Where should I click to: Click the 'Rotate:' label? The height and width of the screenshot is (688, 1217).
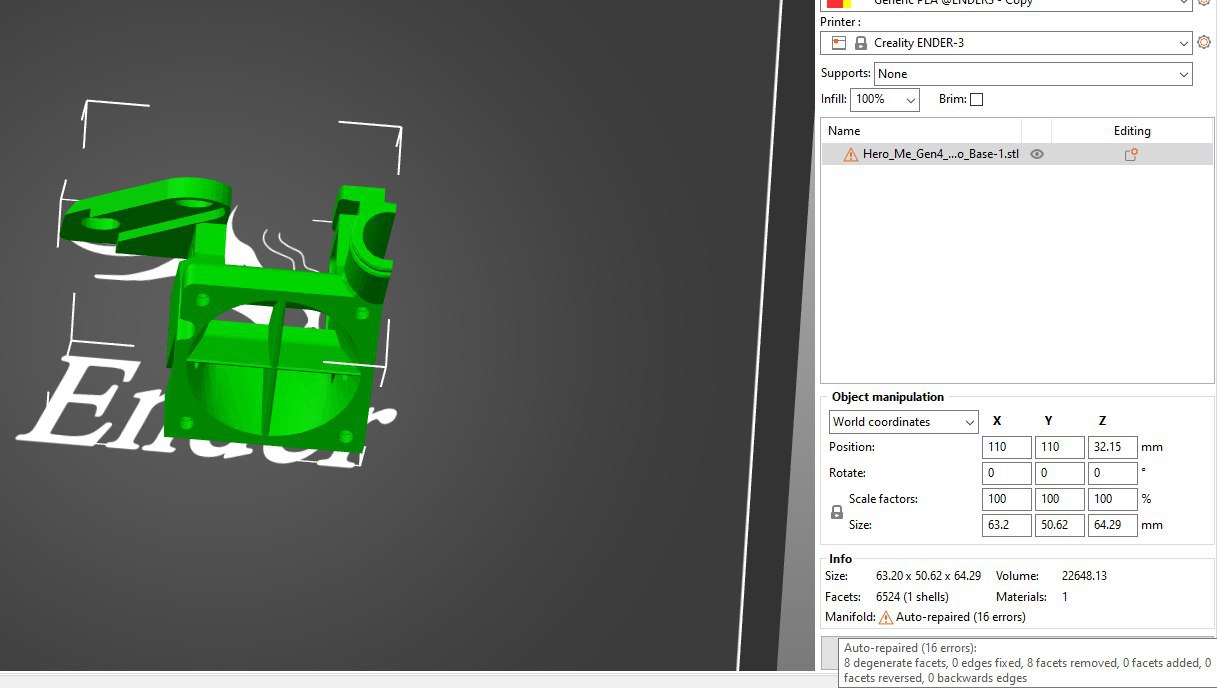(x=847, y=473)
